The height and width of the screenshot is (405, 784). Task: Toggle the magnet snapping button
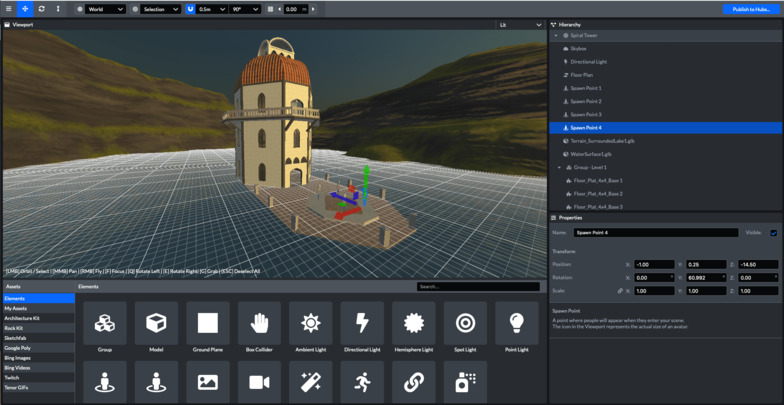pos(190,9)
